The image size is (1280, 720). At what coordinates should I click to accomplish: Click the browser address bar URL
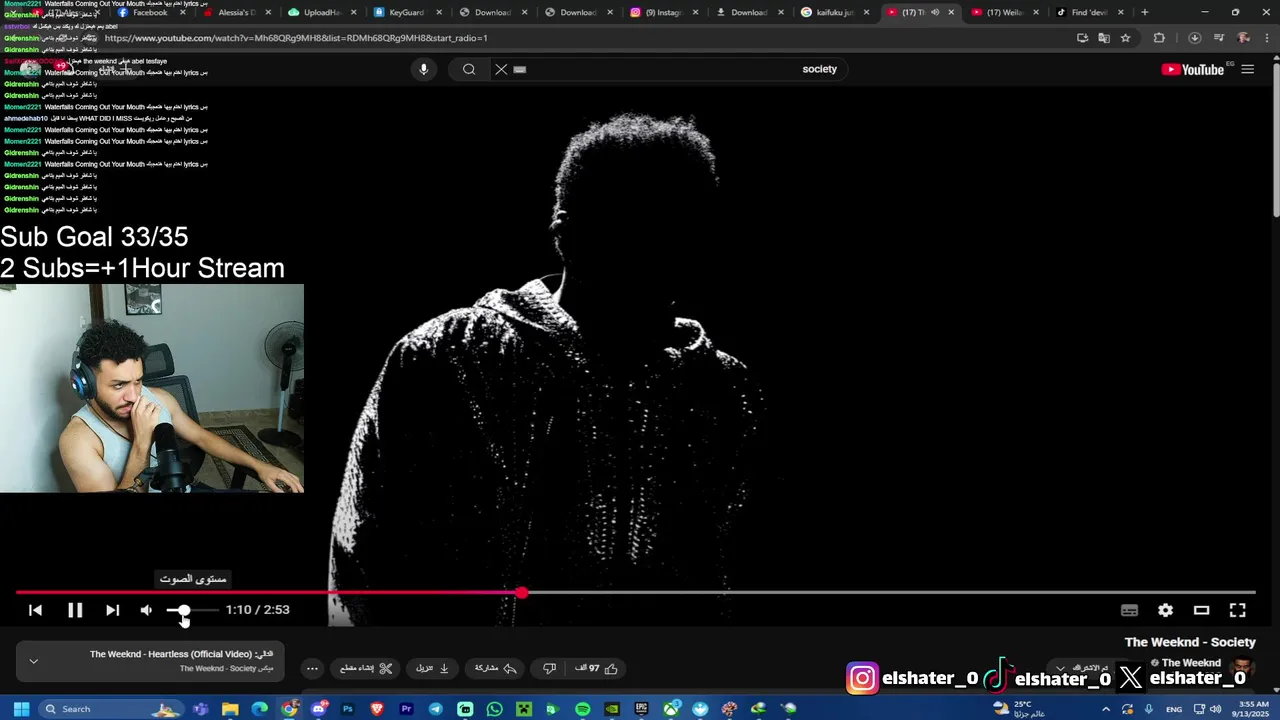coord(296,38)
